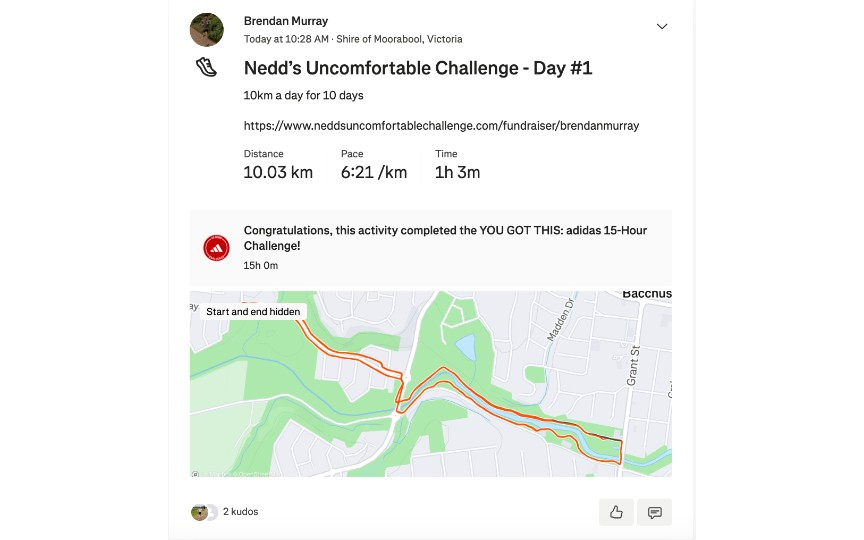
Task: Click the 'Today at 10:28 AM' timestamp
Action: click(286, 39)
